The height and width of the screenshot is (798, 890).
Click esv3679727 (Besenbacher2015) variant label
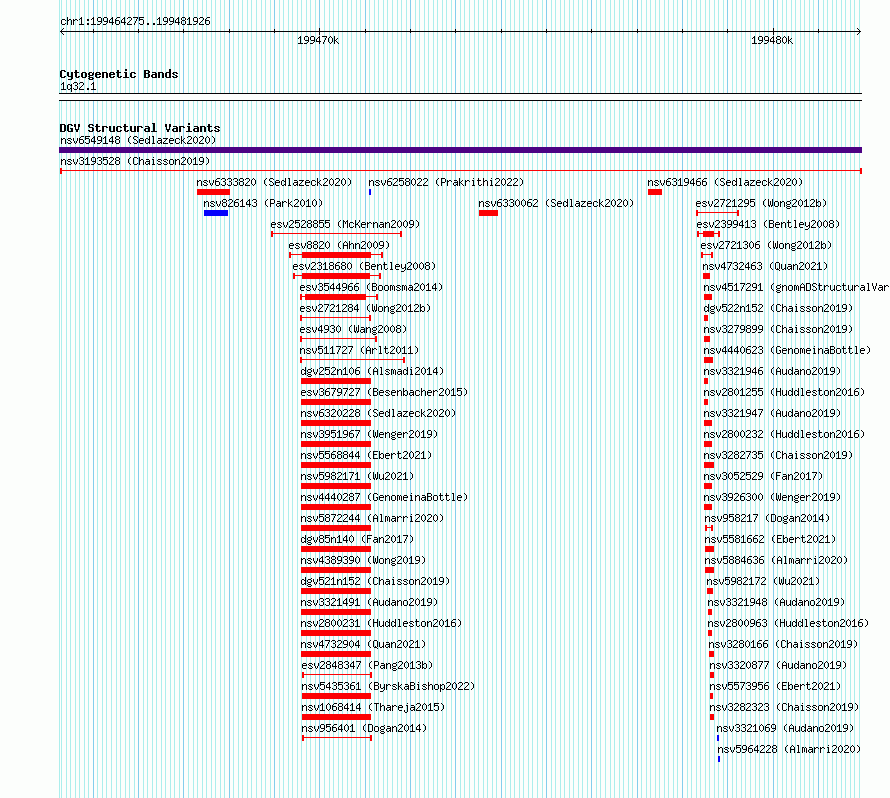click(x=384, y=392)
